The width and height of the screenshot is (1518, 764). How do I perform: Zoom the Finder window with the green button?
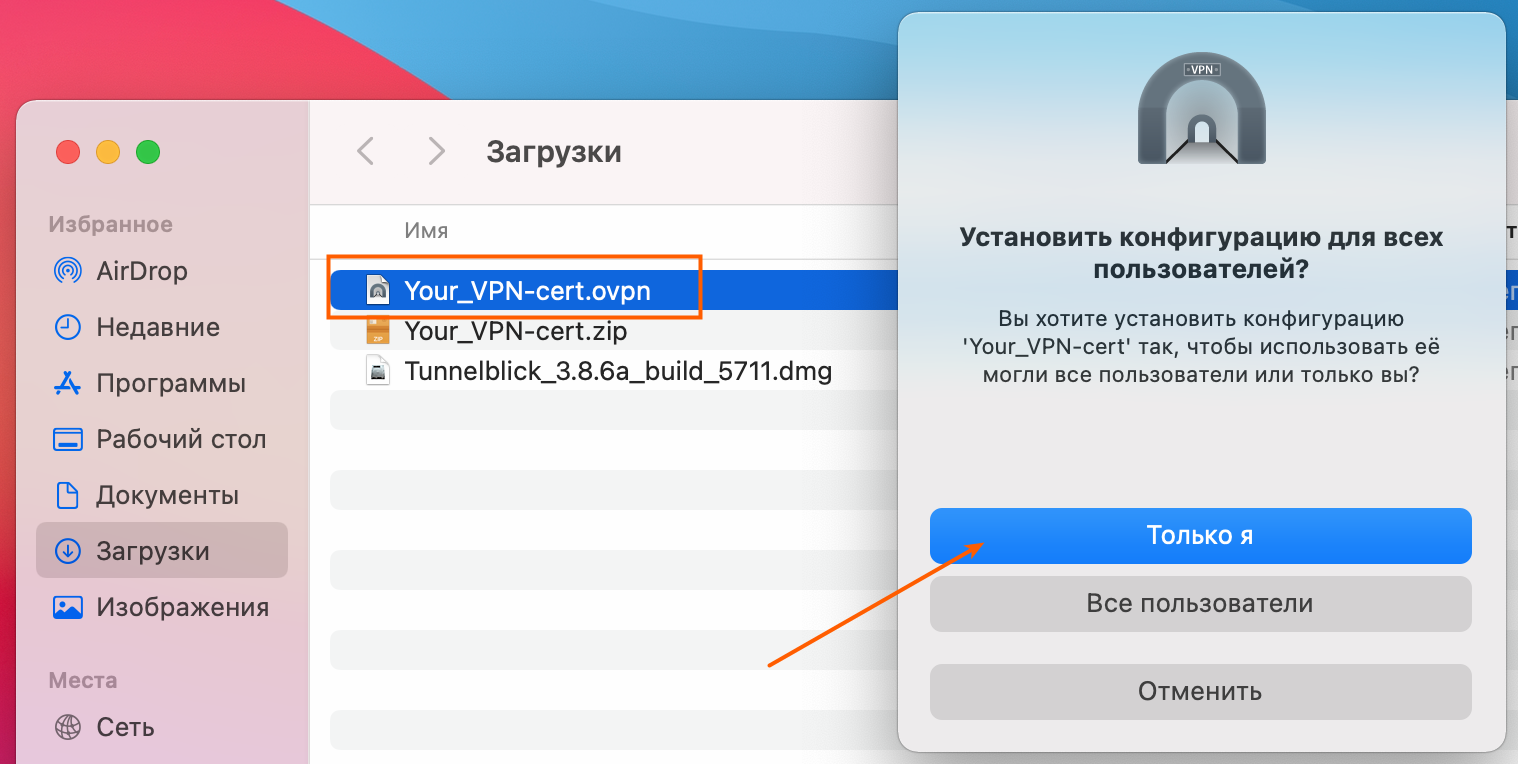click(148, 152)
